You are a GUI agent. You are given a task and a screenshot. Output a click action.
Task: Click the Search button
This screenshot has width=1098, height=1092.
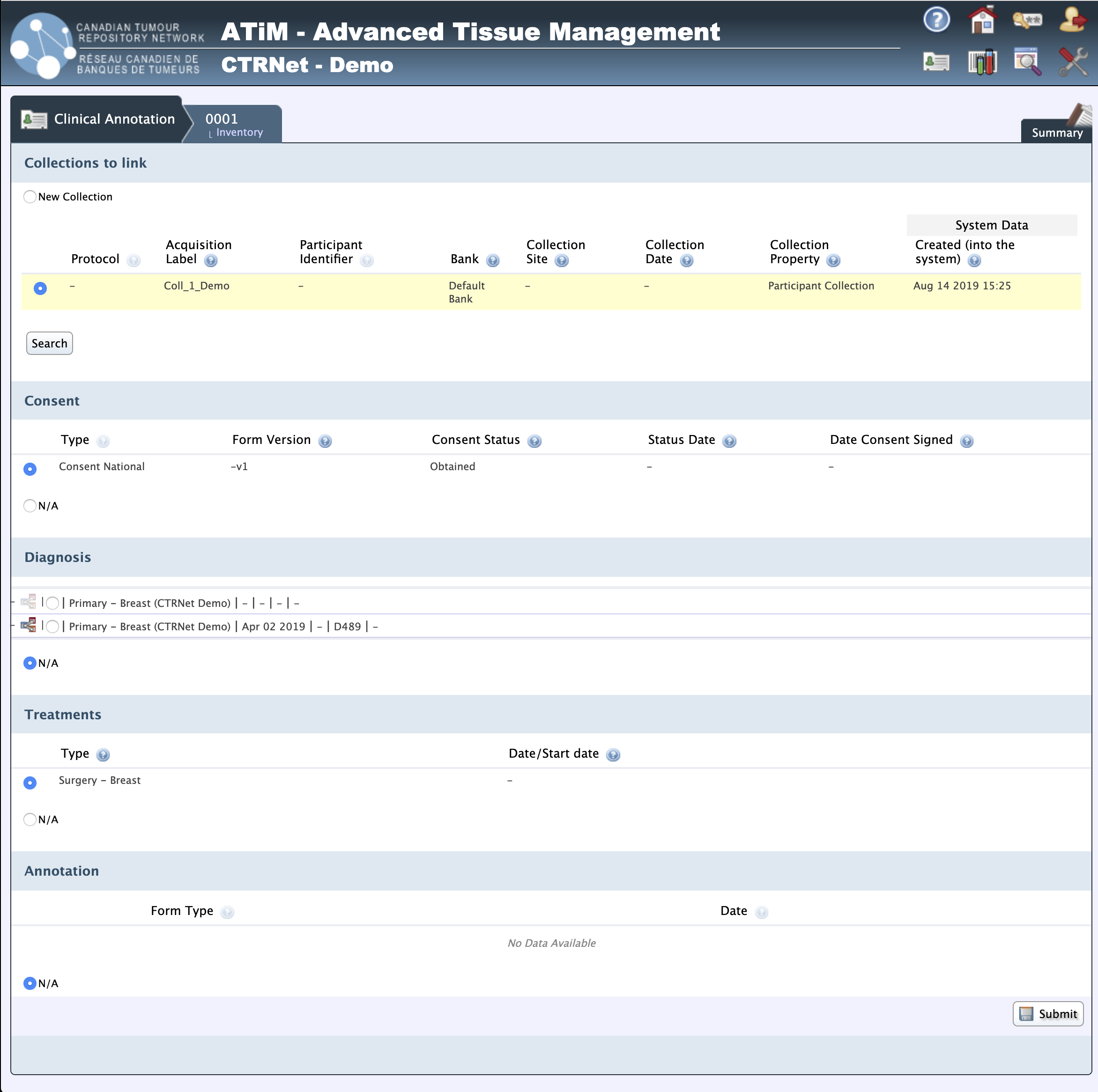[x=50, y=343]
